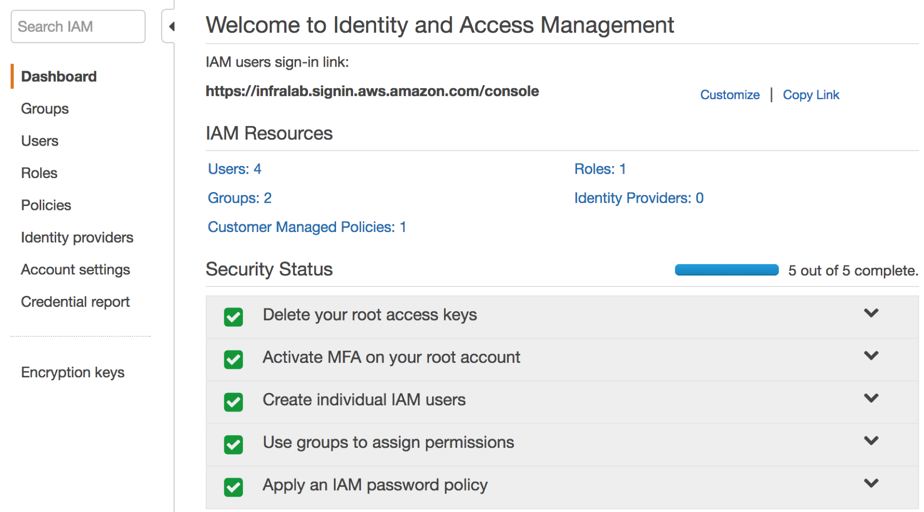Click the checkmark for Activate MFA on root account
Image resolution: width=924 pixels, height=512 pixels.
click(233, 359)
